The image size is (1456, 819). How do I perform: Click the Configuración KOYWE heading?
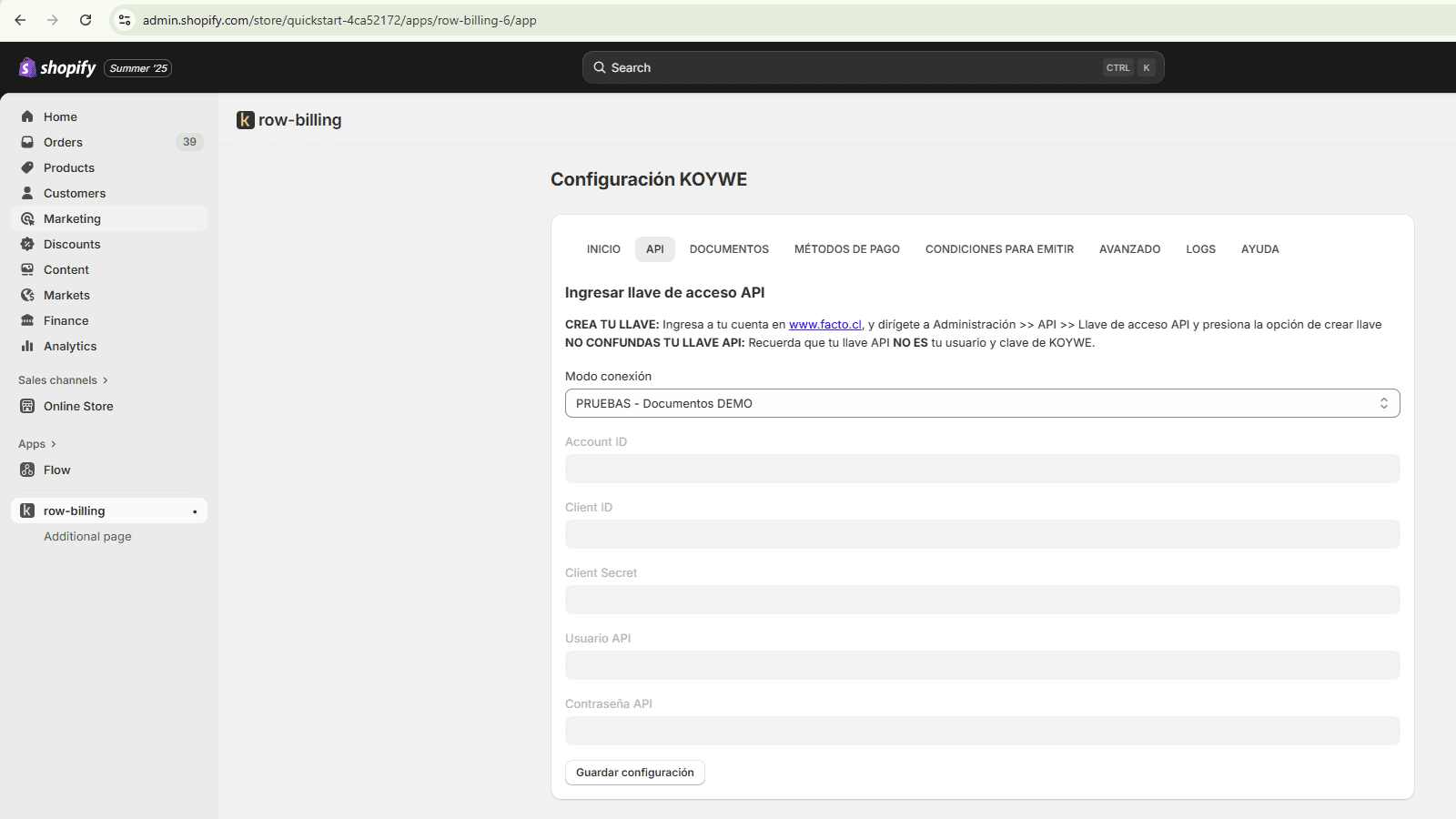pyautogui.click(x=649, y=179)
